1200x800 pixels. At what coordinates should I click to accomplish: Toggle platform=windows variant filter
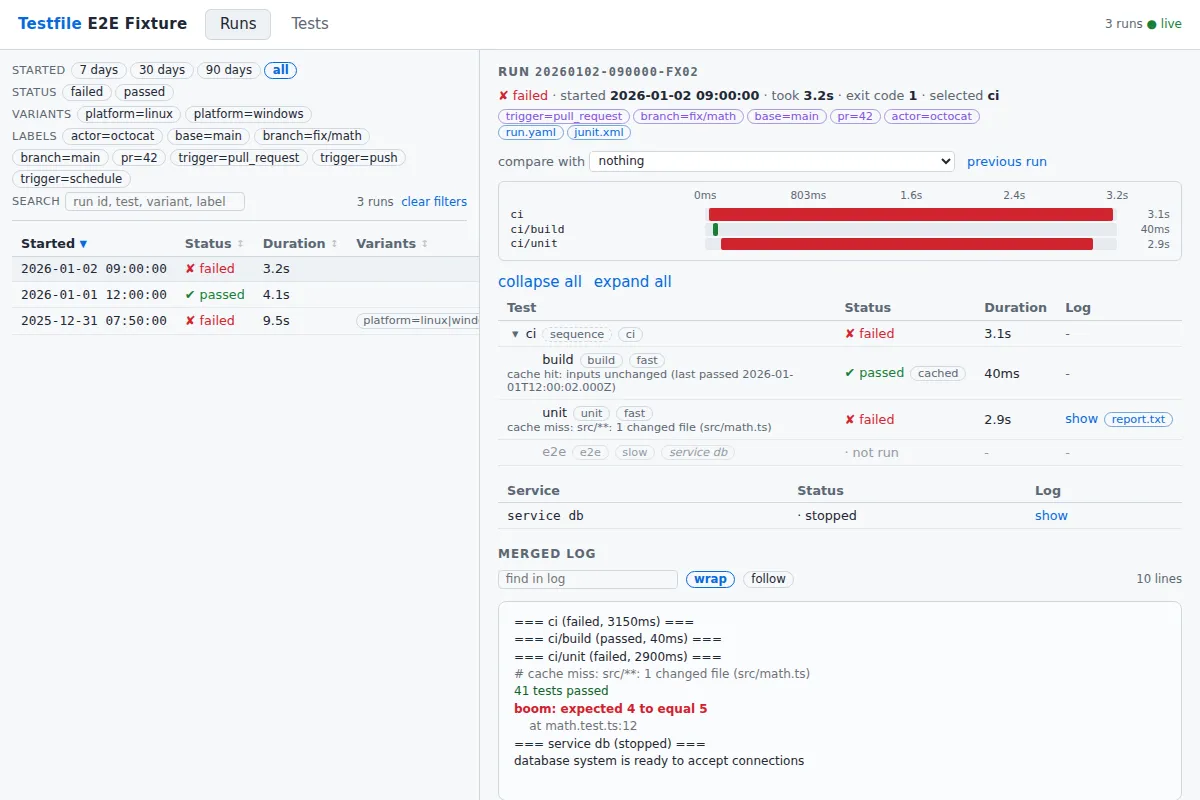(249, 114)
